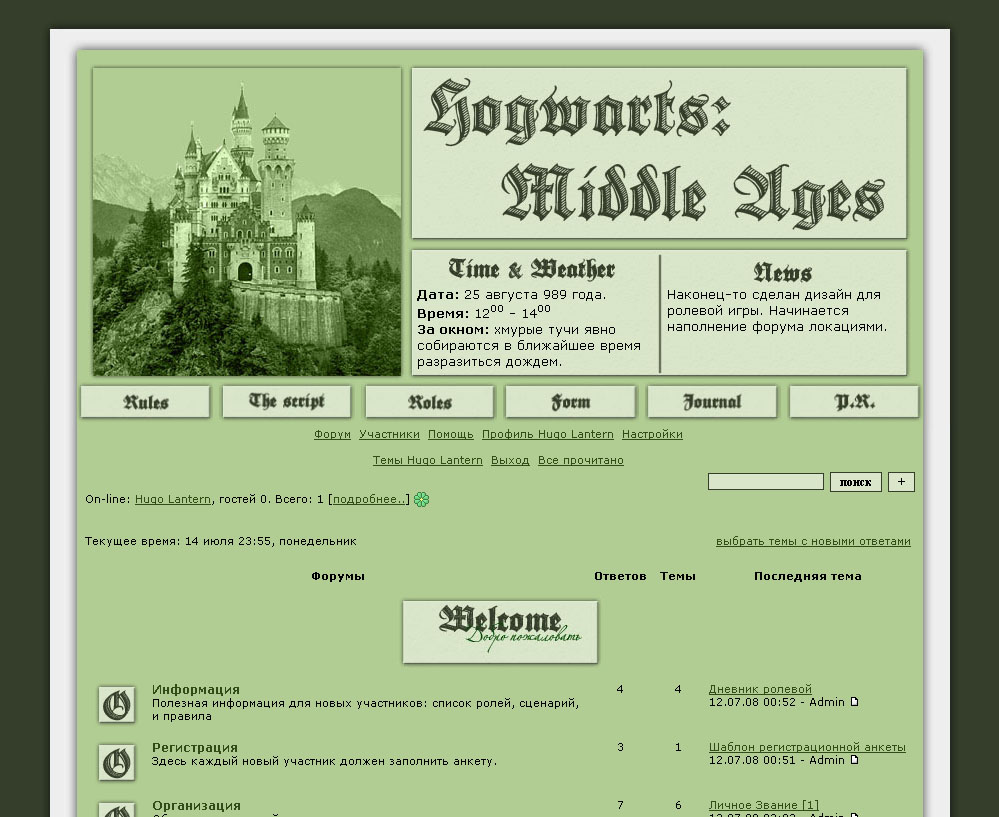
Task: Open the Rules banner button
Action: [x=145, y=401]
